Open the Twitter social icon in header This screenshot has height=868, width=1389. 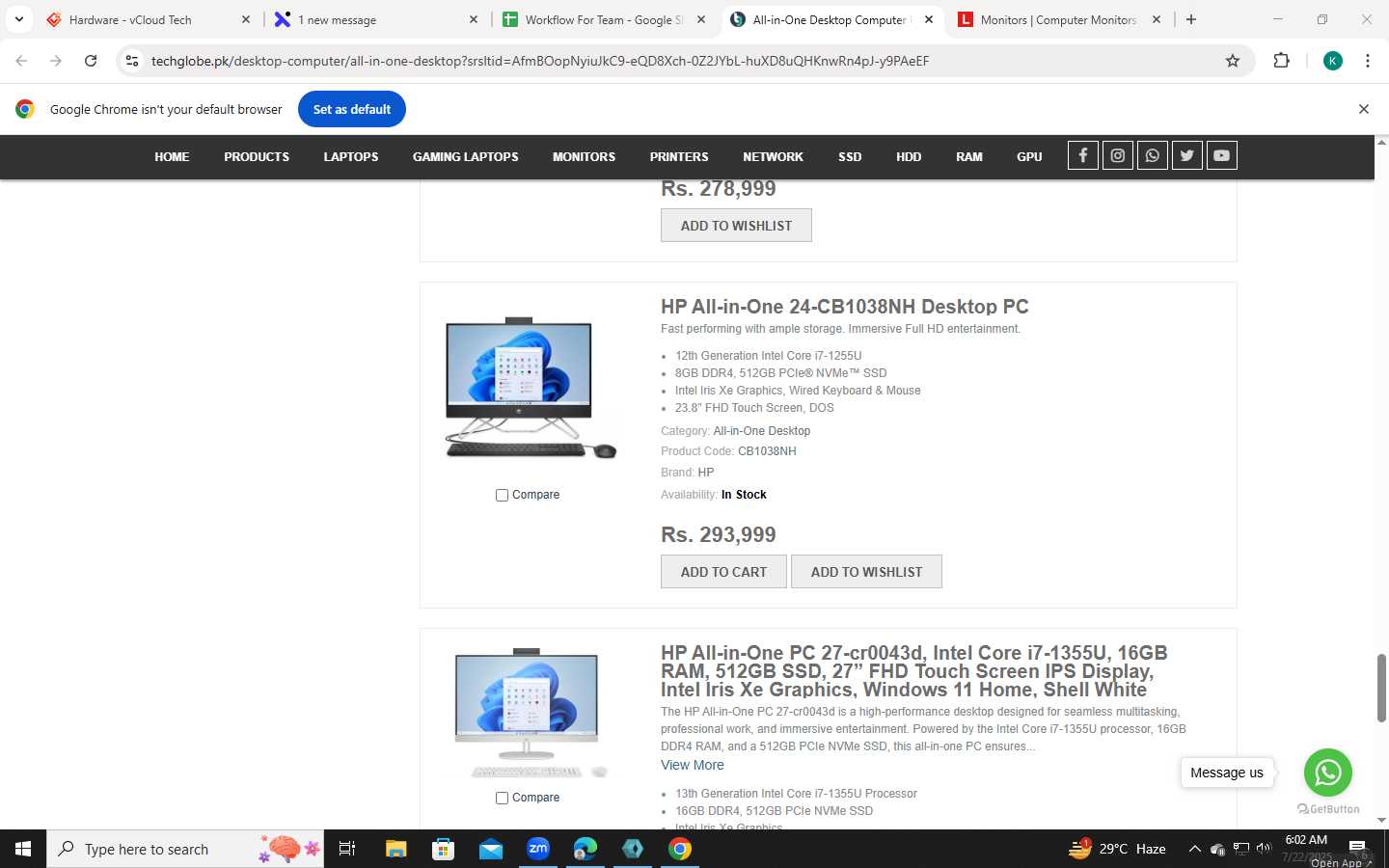coord(1187,155)
